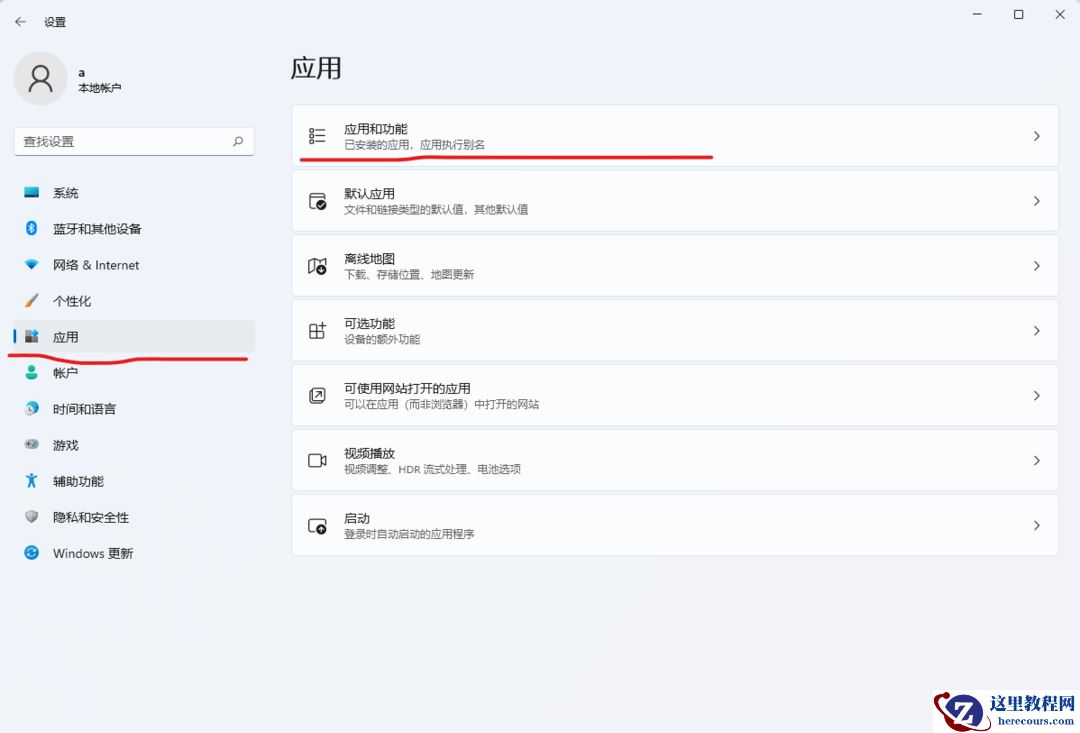The width and height of the screenshot is (1080, 733).
Task: Click the back arrow at top left
Action: click(x=19, y=20)
